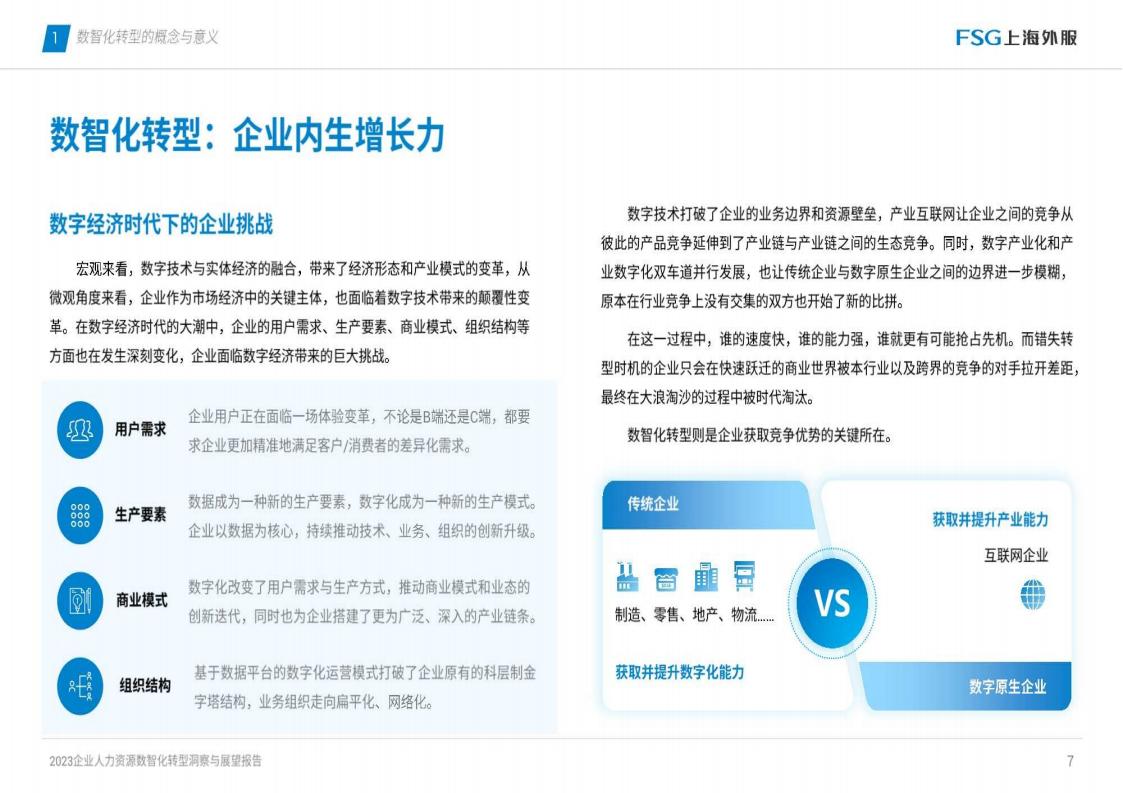Click the section number 1 badge
Screen dimensions: 1123x793
[56, 37]
